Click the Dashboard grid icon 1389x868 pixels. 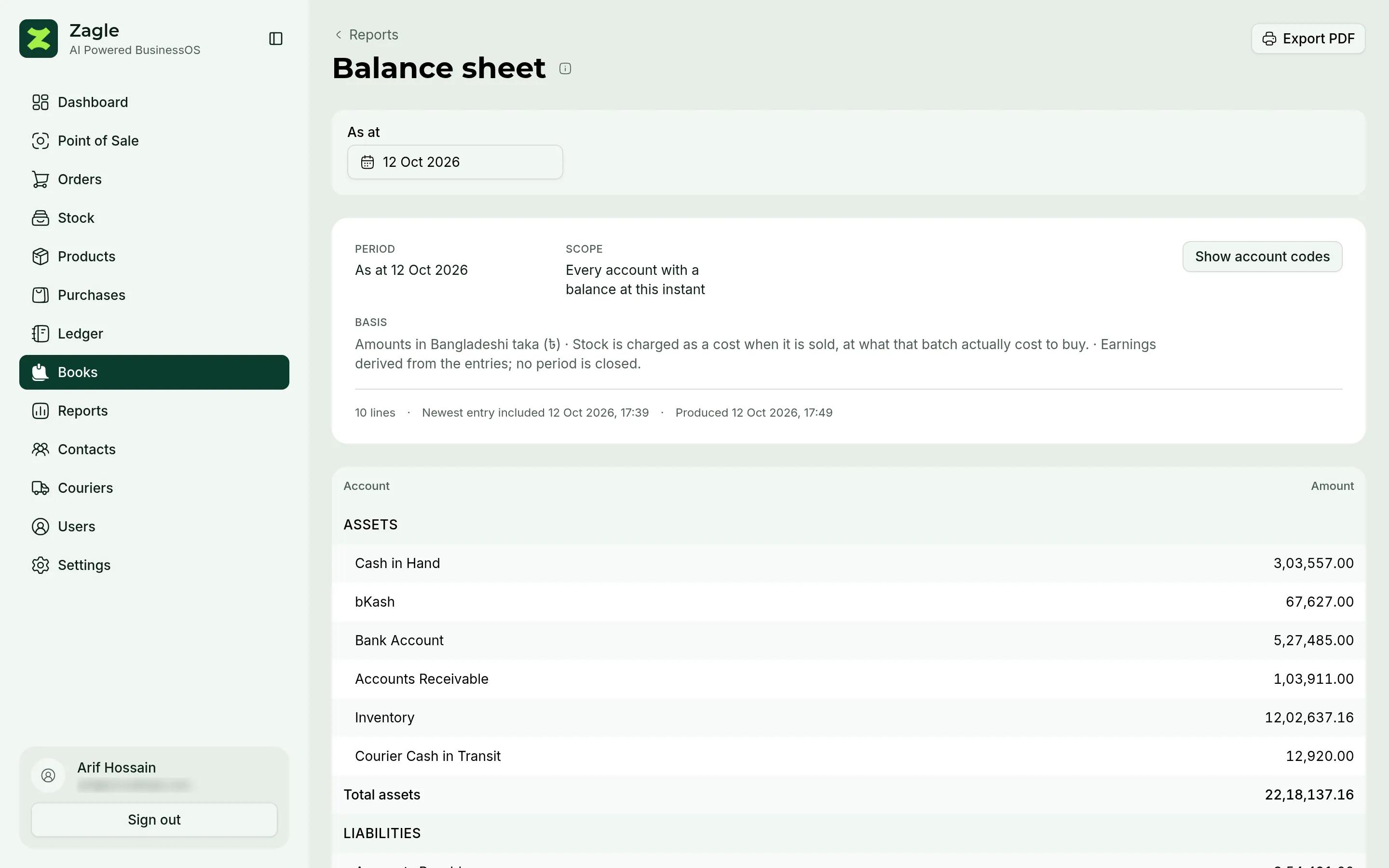coord(40,102)
